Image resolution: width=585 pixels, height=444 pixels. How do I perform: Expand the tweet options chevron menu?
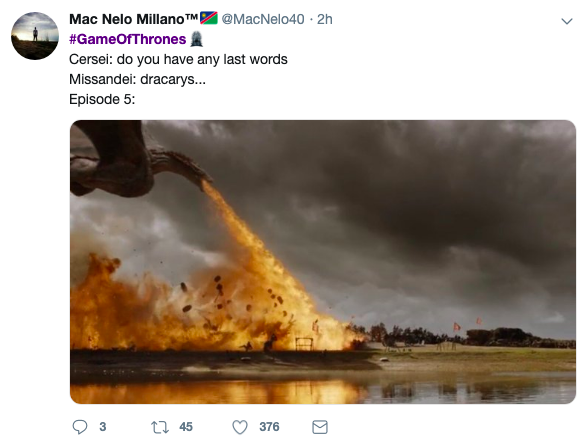tap(567, 21)
